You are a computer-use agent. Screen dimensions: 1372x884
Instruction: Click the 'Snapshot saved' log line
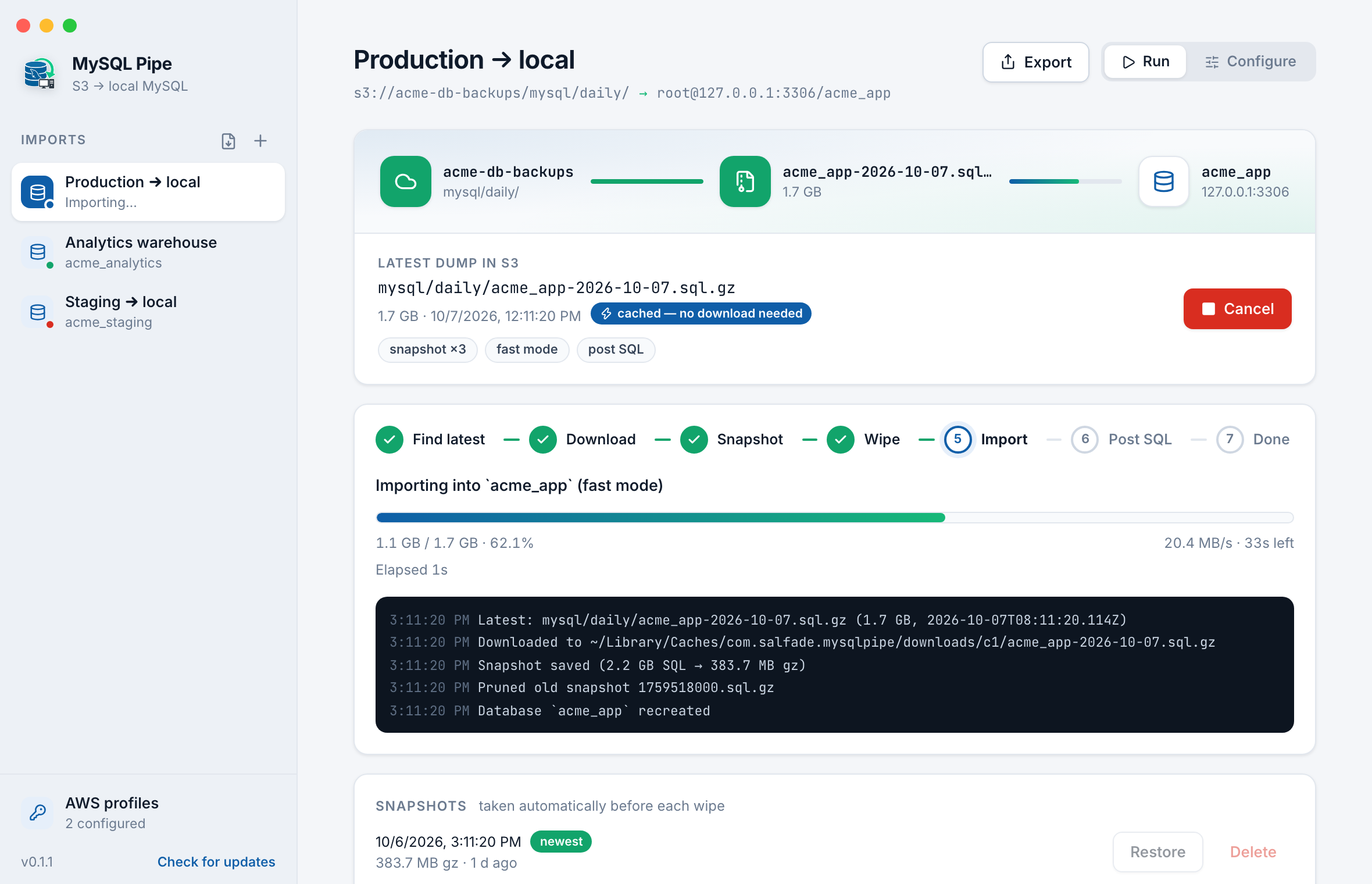coord(598,665)
